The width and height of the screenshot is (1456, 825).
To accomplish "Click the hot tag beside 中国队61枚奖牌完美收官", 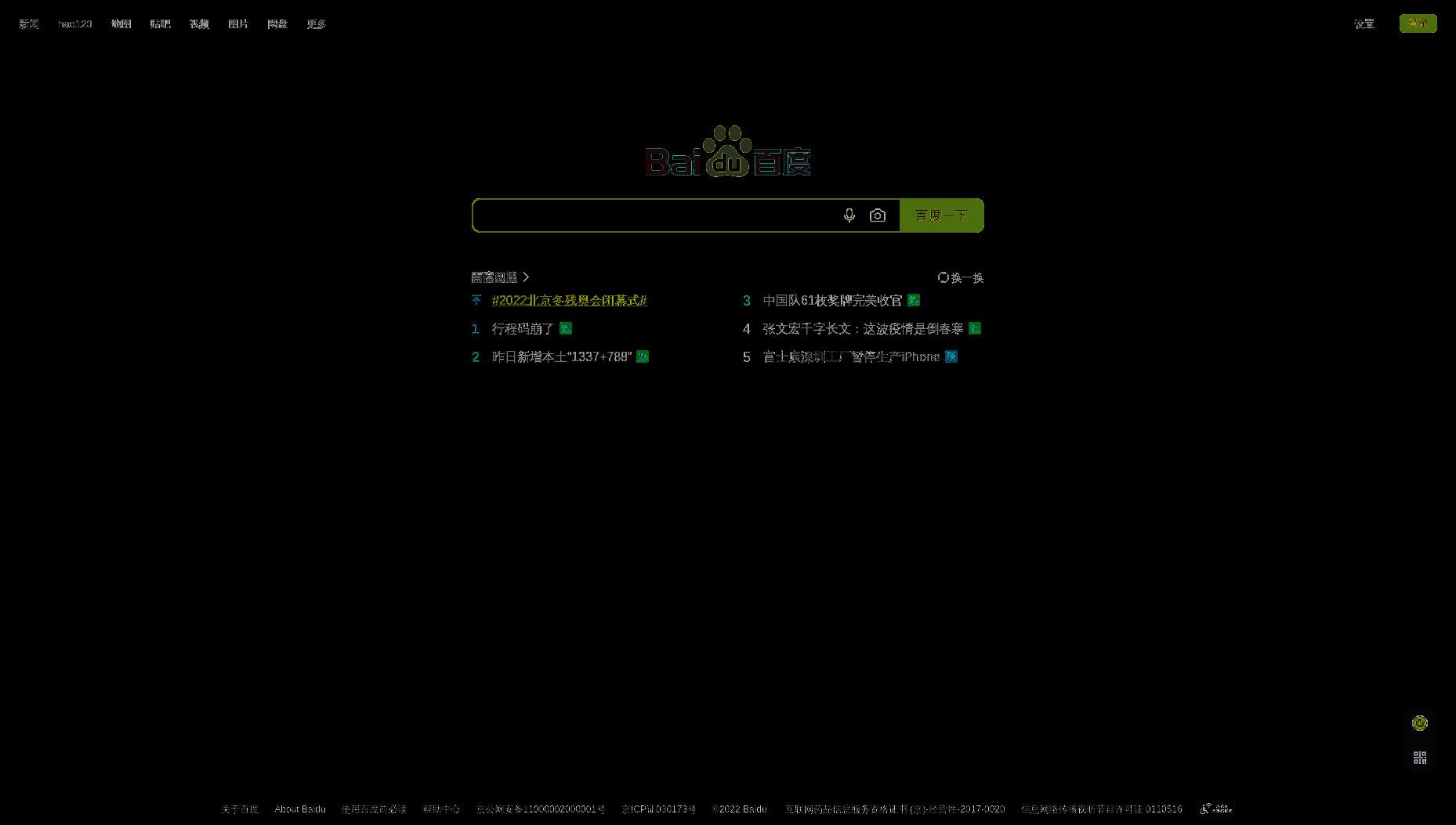I will pos(914,300).
